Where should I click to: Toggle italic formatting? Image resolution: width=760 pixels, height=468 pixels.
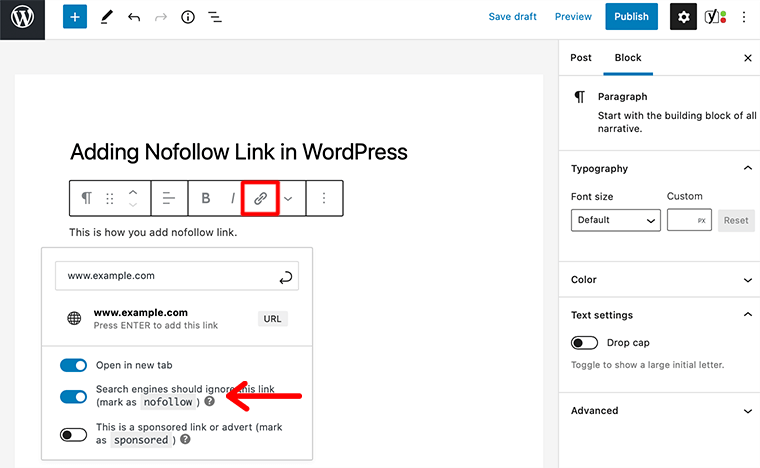tap(233, 198)
